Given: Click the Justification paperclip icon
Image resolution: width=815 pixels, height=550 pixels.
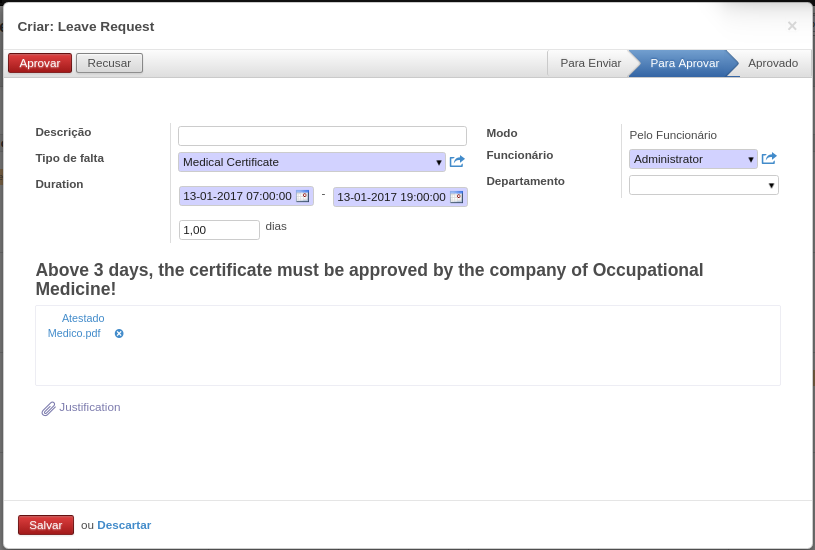Looking at the screenshot, I should pos(48,408).
